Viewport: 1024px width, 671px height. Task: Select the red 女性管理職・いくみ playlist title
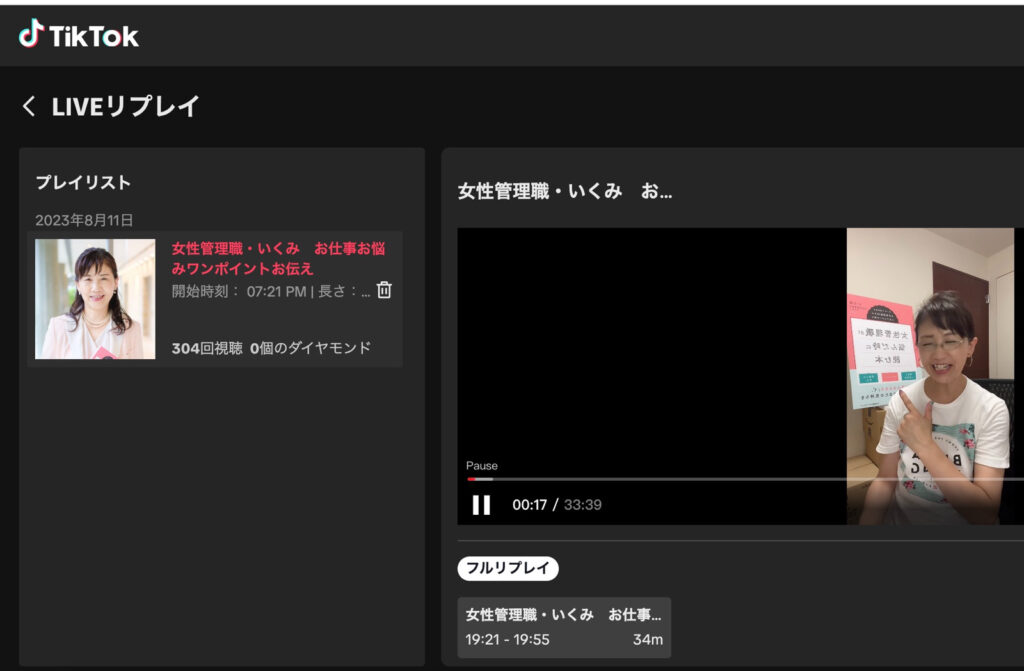[x=277, y=258]
